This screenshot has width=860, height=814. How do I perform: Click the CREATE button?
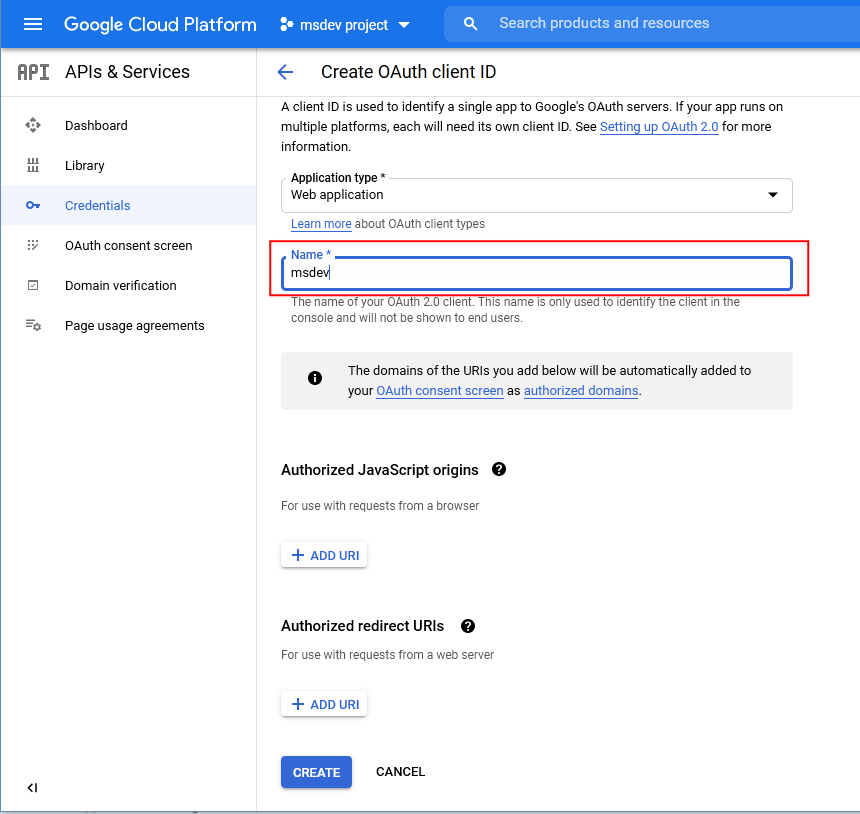(x=316, y=772)
